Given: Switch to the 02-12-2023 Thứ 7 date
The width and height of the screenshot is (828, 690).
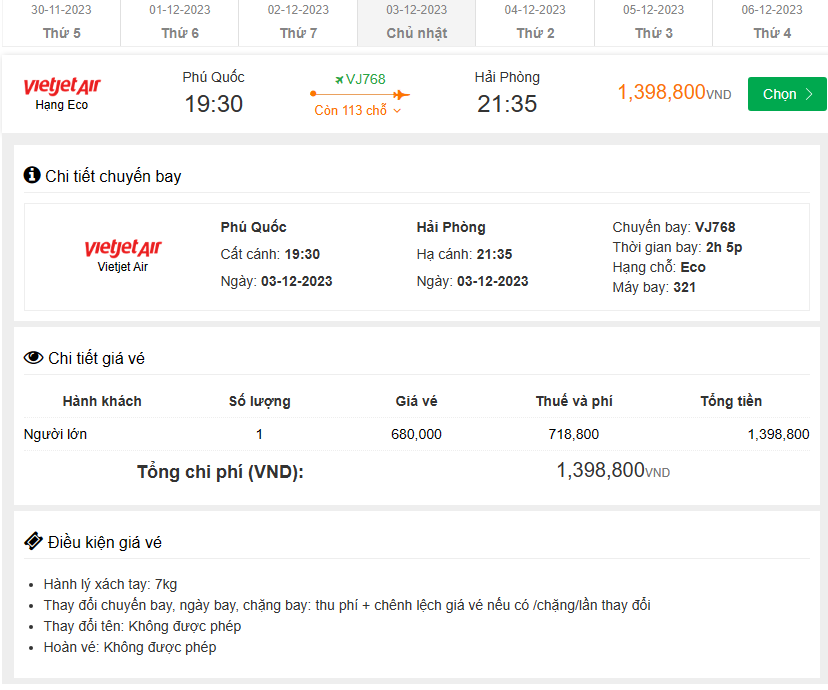Looking at the screenshot, I should pos(298,22).
